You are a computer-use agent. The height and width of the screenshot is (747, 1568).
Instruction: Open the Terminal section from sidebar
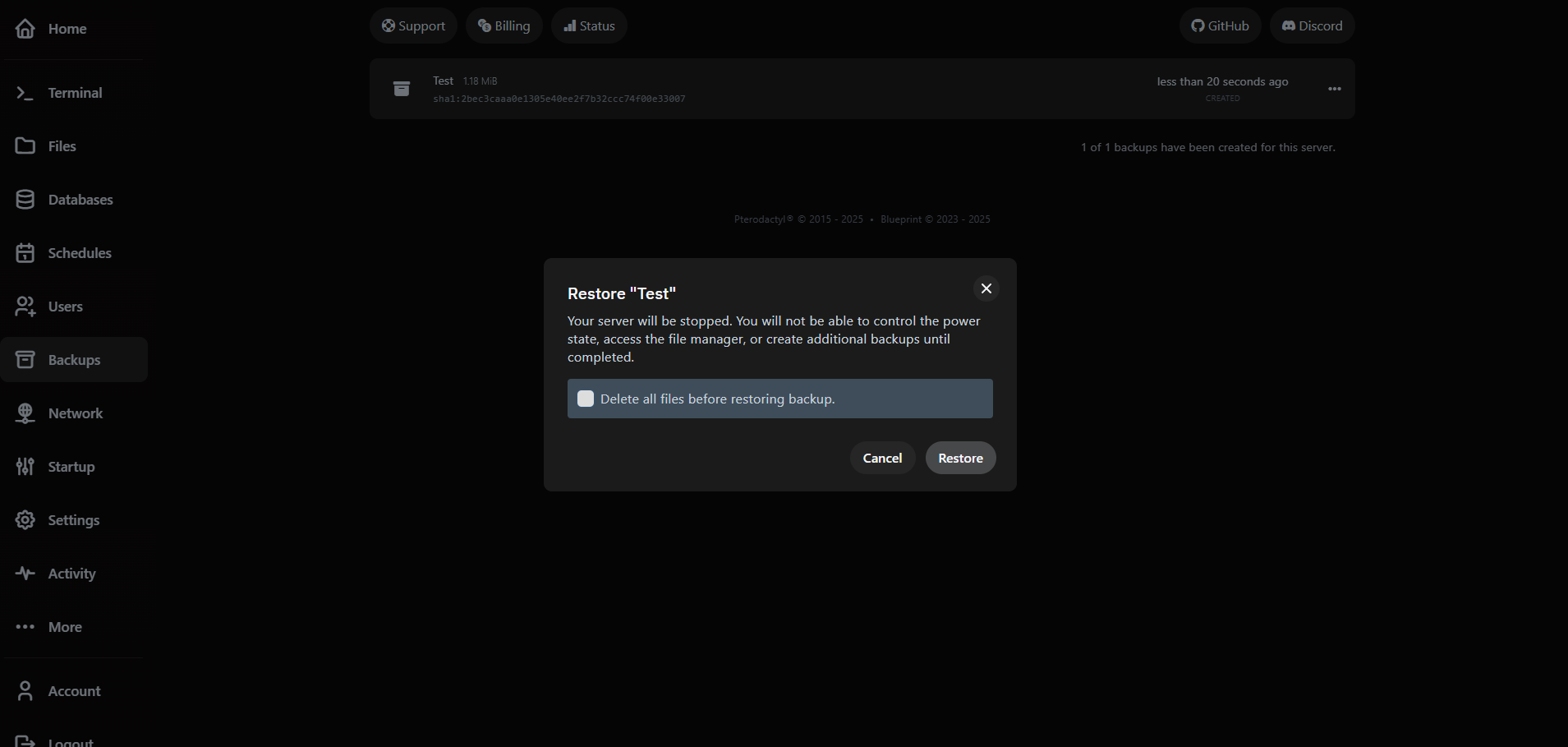[76, 92]
